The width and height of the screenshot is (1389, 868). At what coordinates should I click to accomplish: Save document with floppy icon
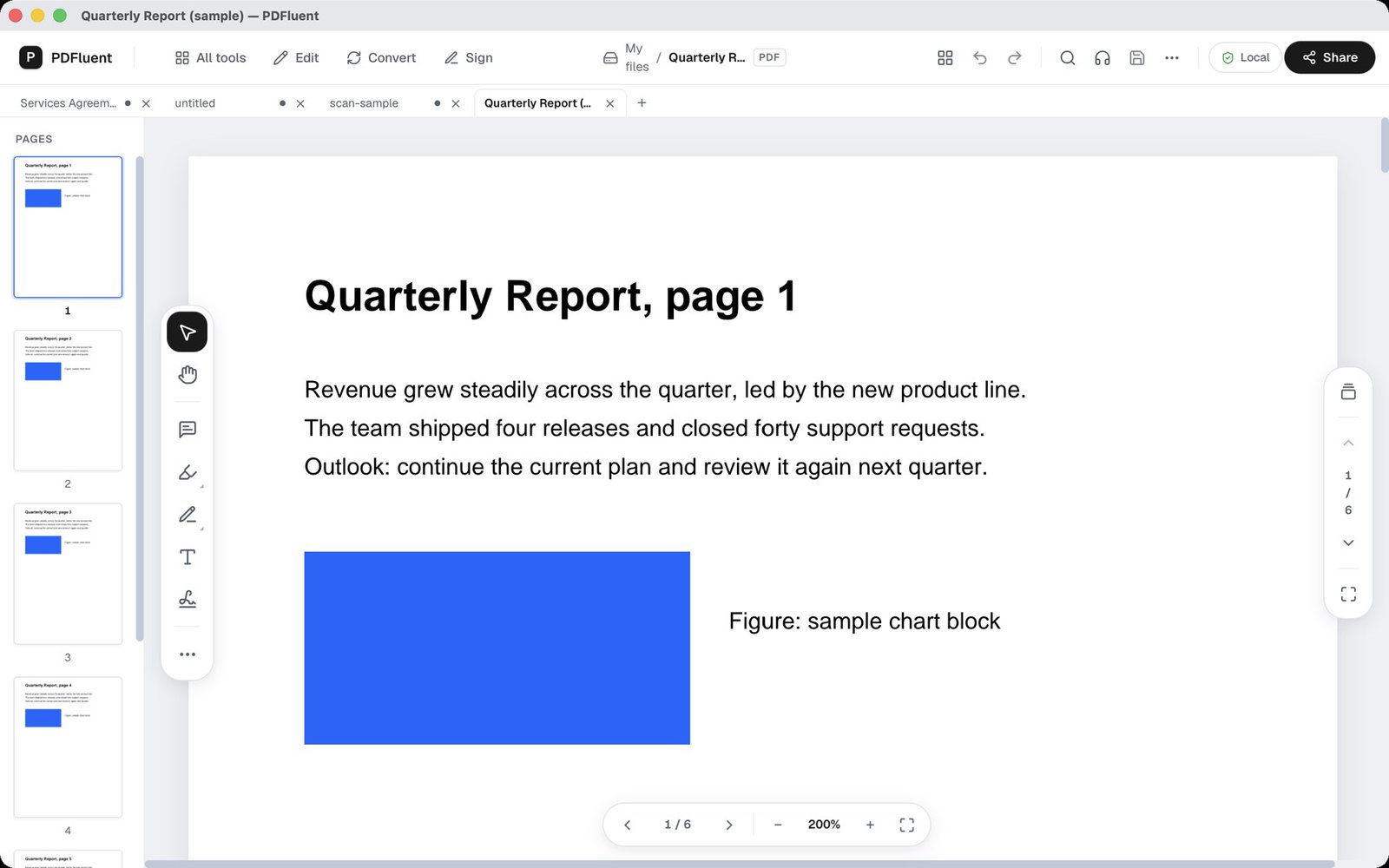[x=1137, y=57]
